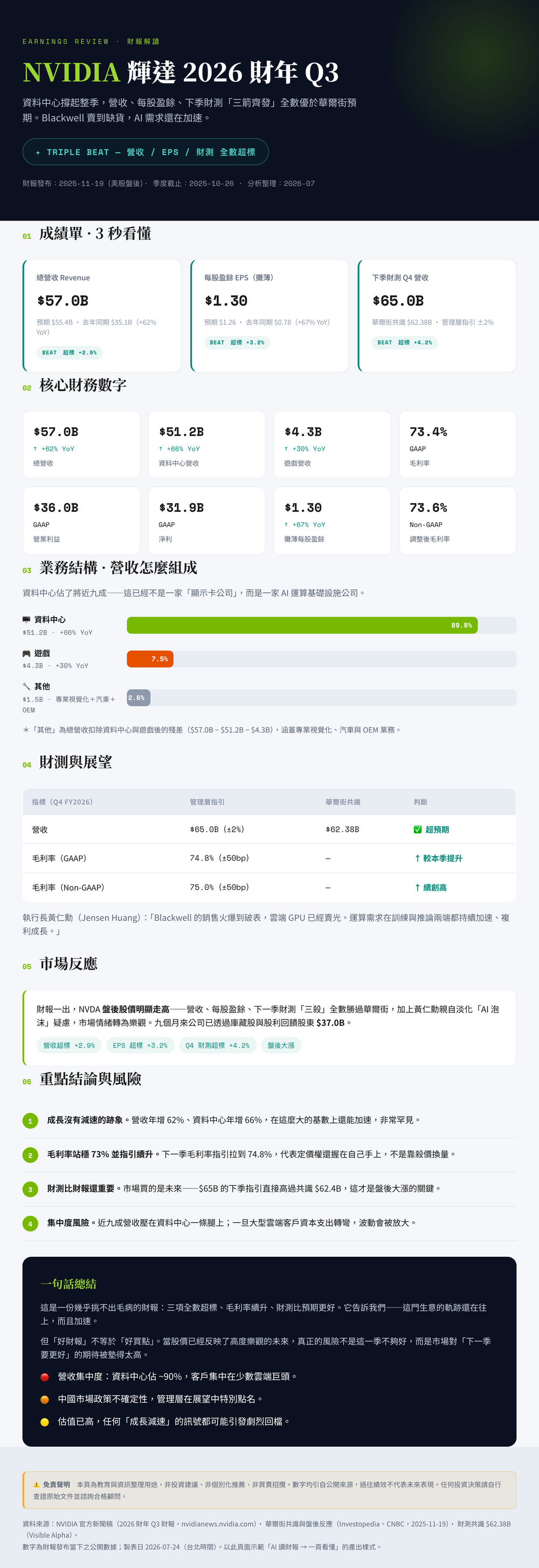Click the orange risk dot for 中國市場

coord(44,1399)
